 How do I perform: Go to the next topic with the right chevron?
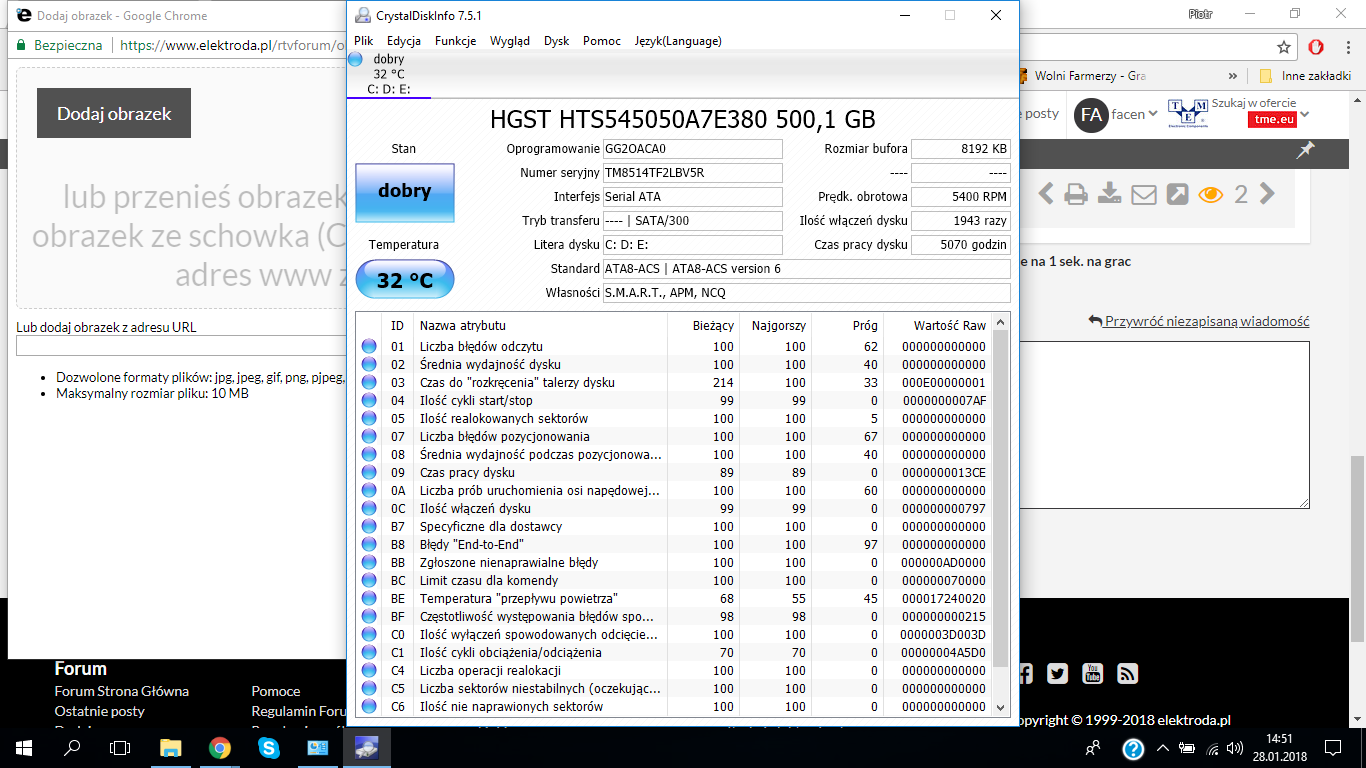click(x=1267, y=194)
